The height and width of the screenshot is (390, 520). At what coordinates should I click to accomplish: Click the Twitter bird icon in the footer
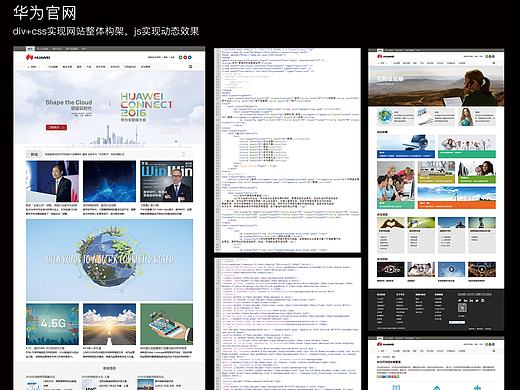point(477,301)
